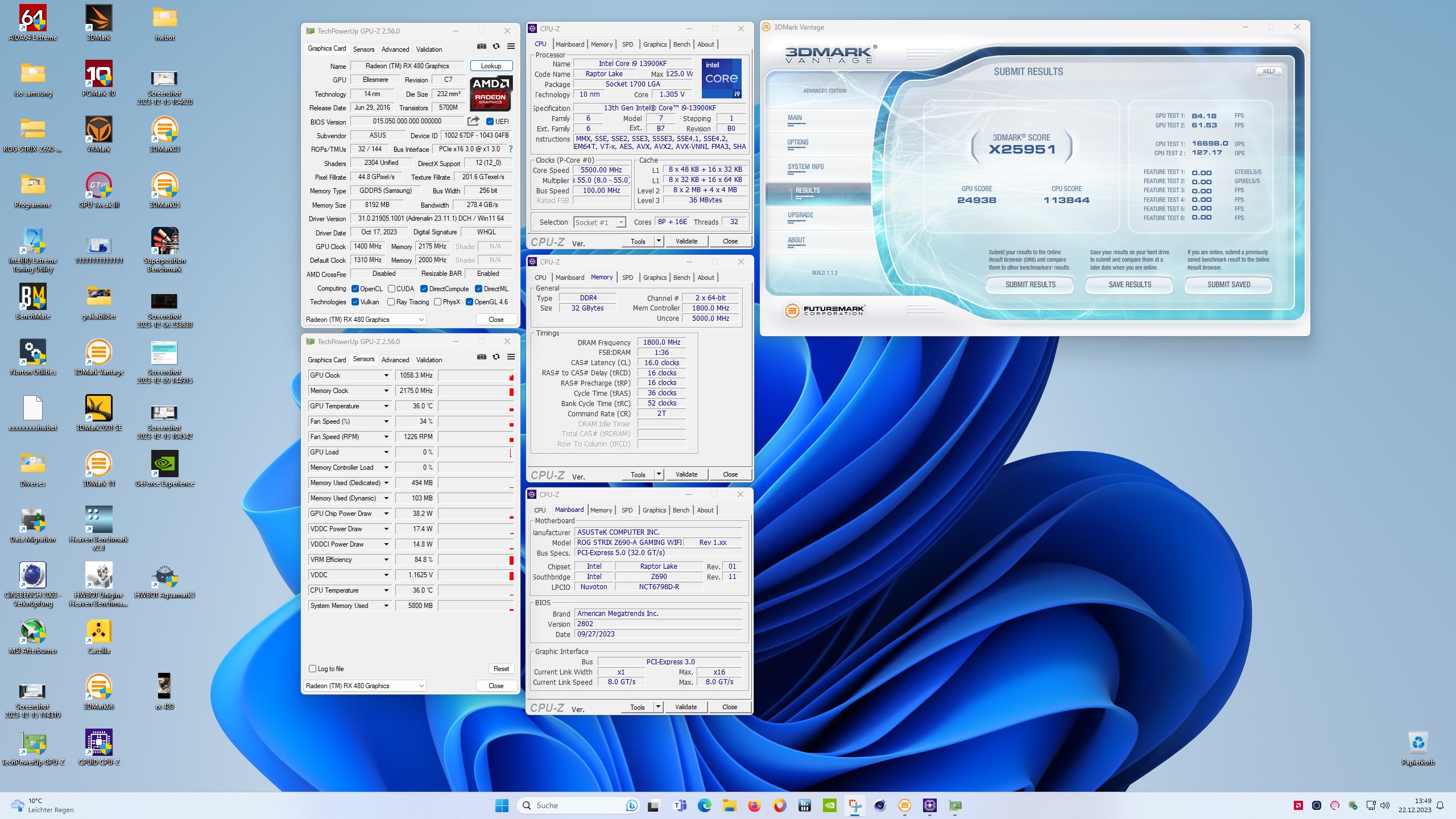Open Windows Start button on taskbar
The image size is (1456, 819).
(x=502, y=805)
